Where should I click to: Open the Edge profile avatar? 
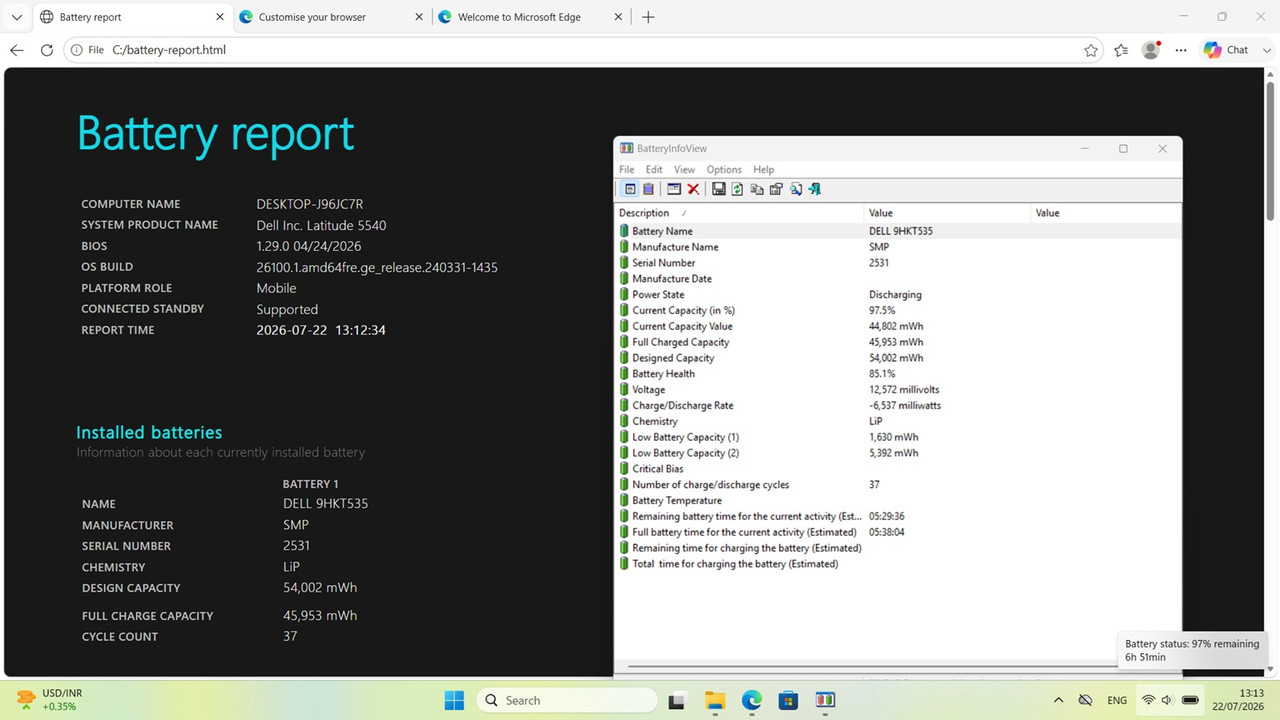[x=1151, y=50]
